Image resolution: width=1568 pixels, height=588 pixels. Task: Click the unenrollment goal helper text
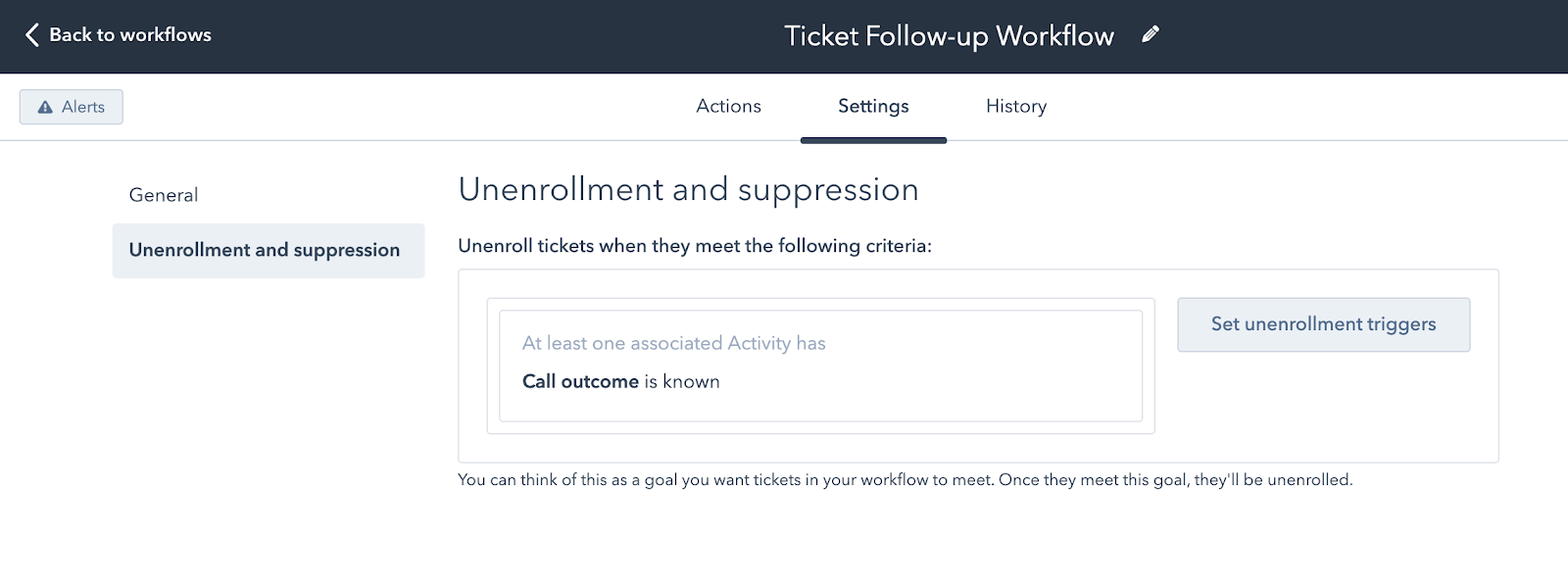coord(905,479)
